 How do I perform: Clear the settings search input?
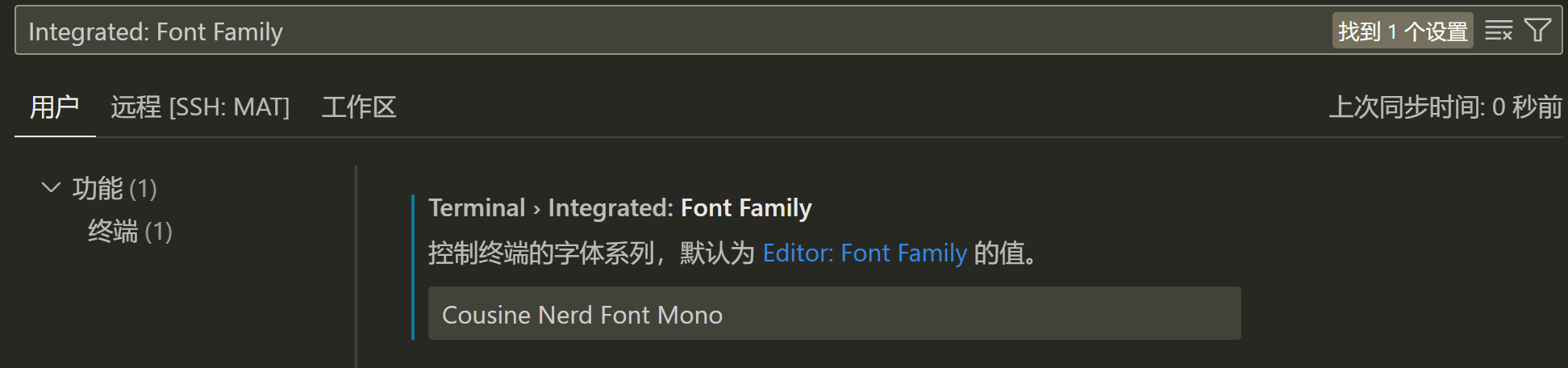pyautogui.click(x=1498, y=31)
